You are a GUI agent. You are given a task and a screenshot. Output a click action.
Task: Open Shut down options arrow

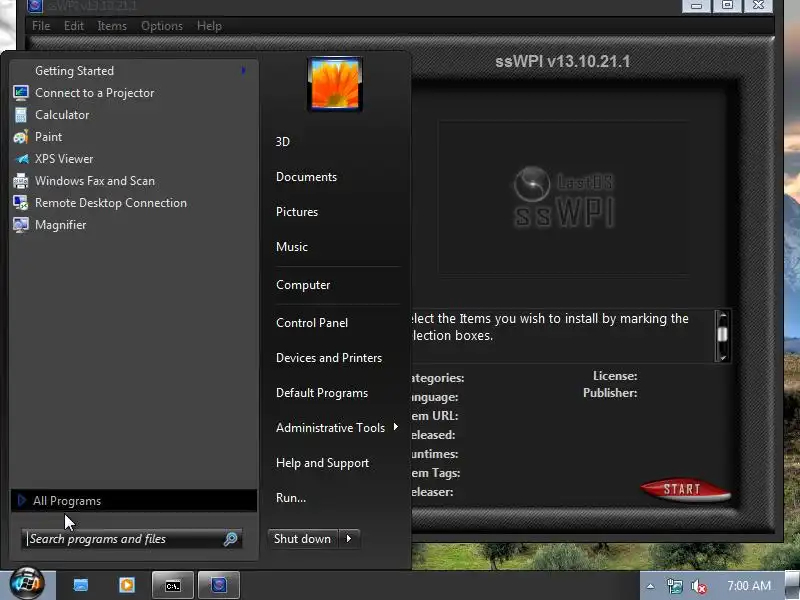(x=349, y=539)
